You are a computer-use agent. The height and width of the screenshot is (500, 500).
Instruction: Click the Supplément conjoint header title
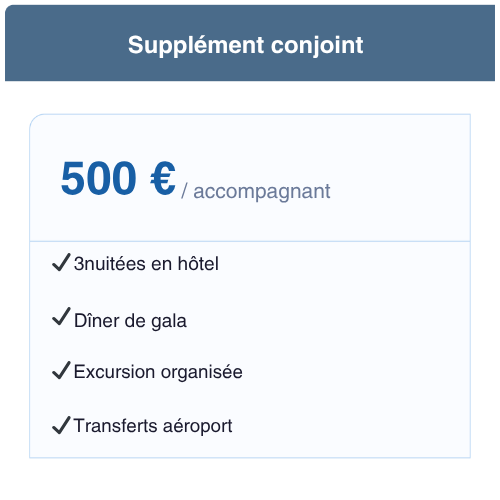(246, 45)
